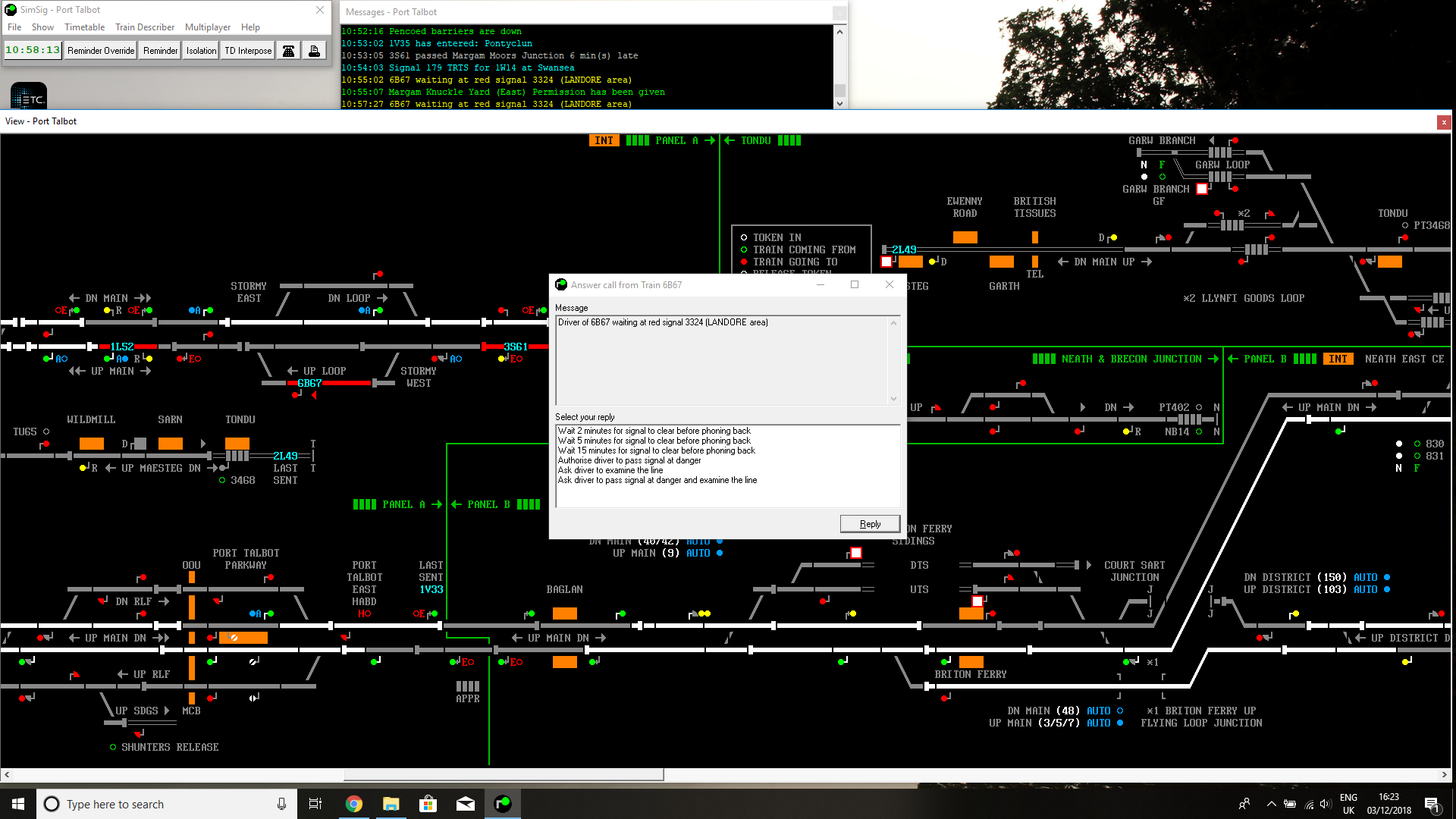Switch to SimSig via its taskbar icon
Image resolution: width=1456 pixels, height=819 pixels.
click(503, 804)
